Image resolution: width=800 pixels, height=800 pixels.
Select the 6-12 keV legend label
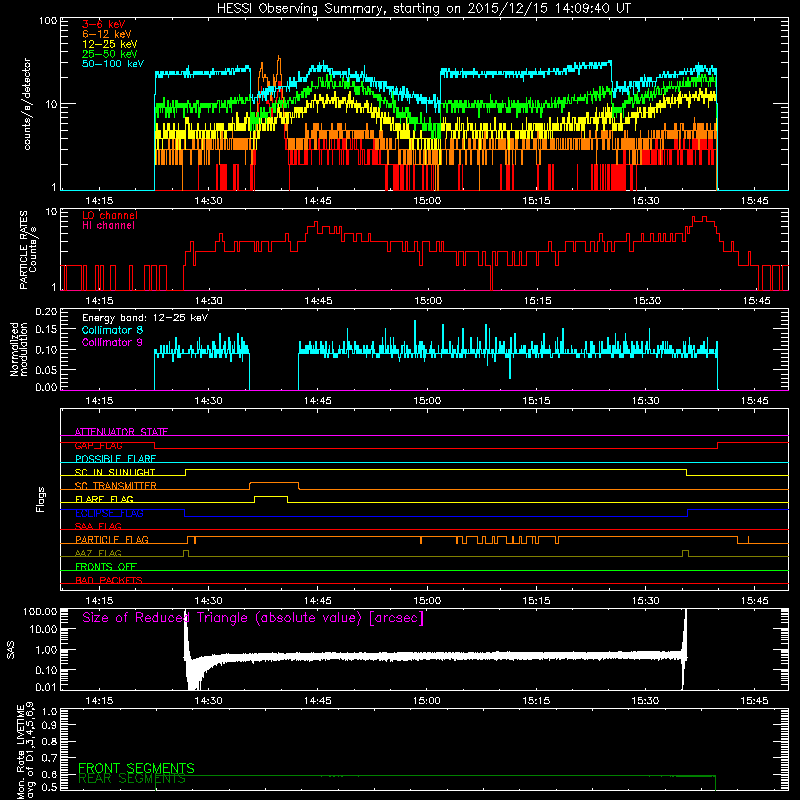[107, 34]
